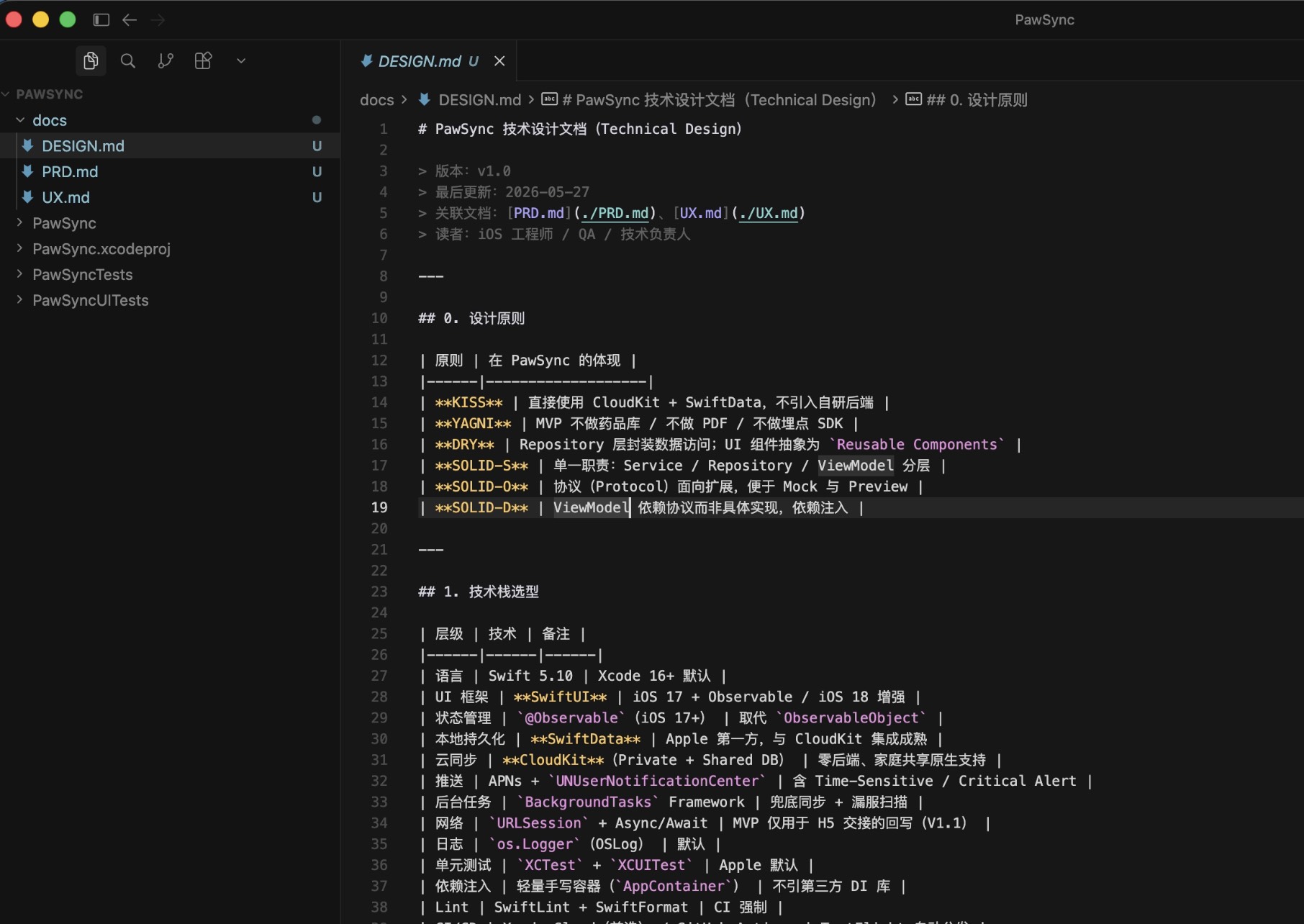Click line number 1 in the gutter
The image size is (1304, 924).
click(384, 129)
